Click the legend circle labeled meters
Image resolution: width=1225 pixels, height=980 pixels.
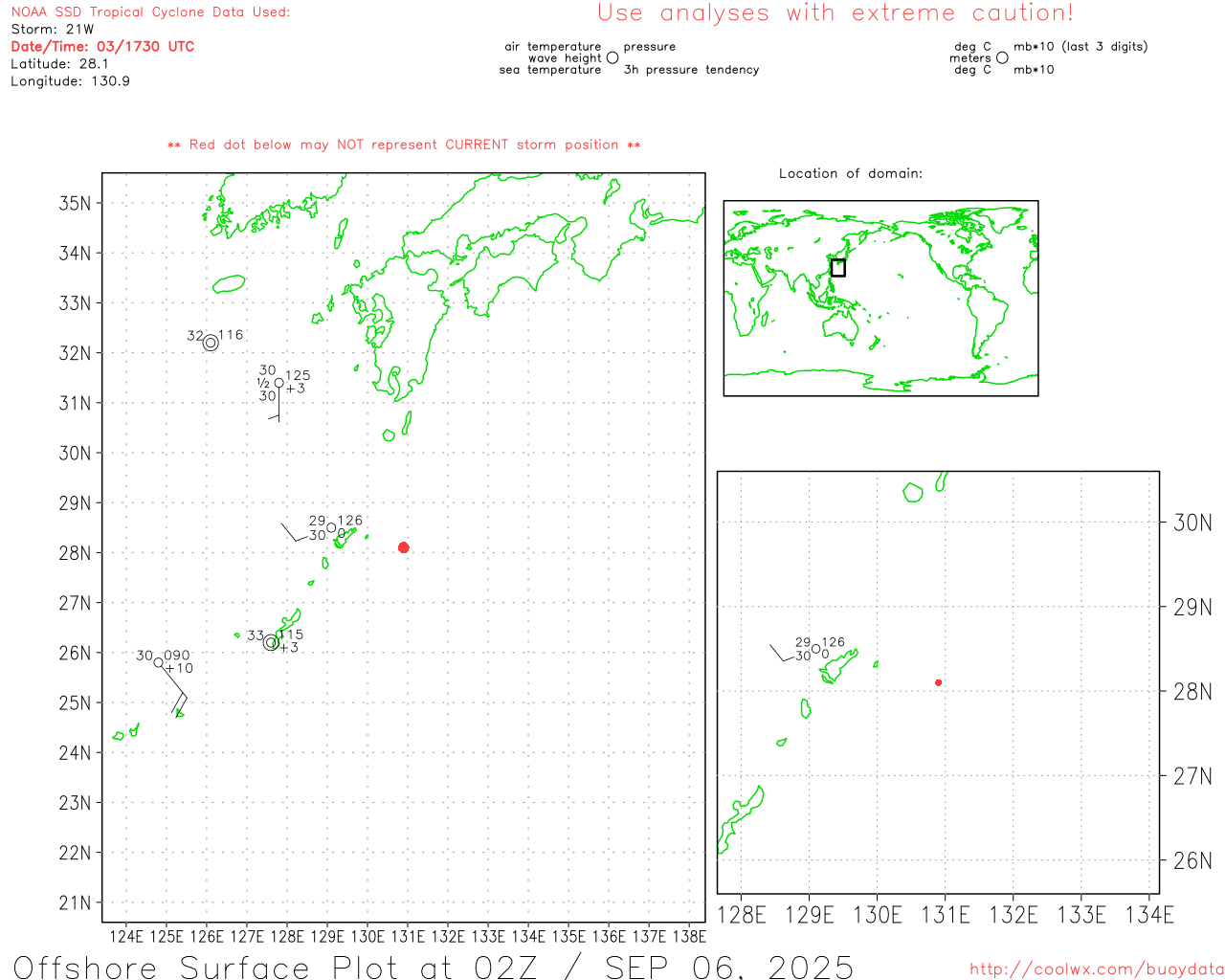tap(1002, 57)
